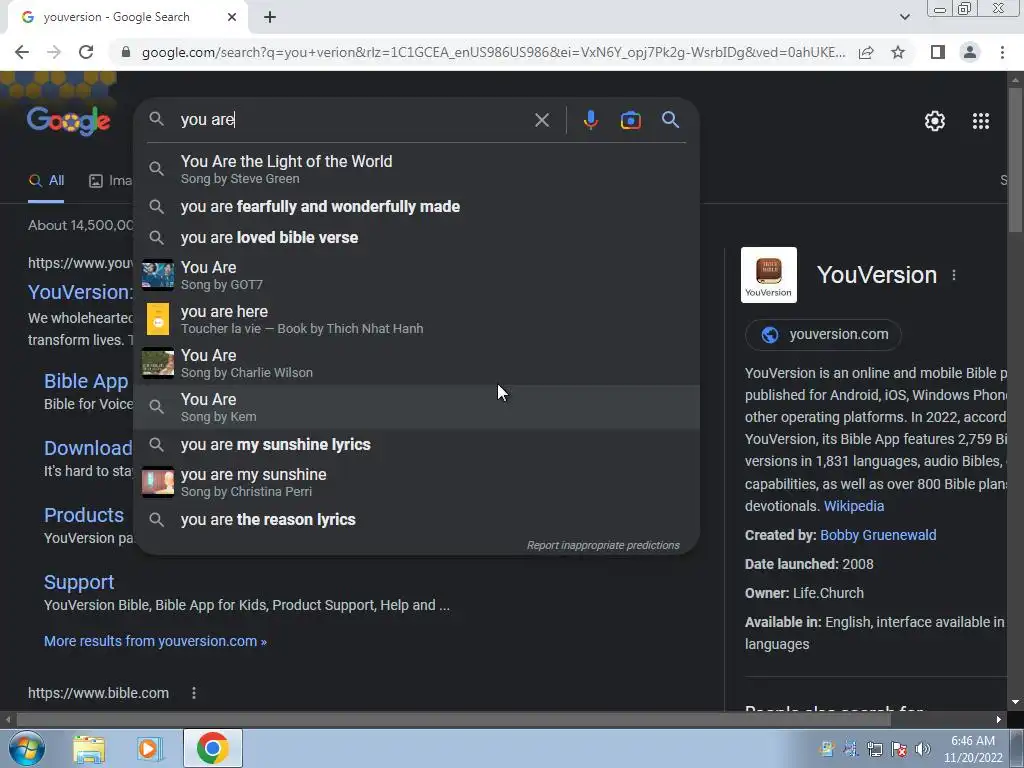Viewport: 1024px width, 768px height.
Task: Search by image with camera icon
Action: click(630, 120)
